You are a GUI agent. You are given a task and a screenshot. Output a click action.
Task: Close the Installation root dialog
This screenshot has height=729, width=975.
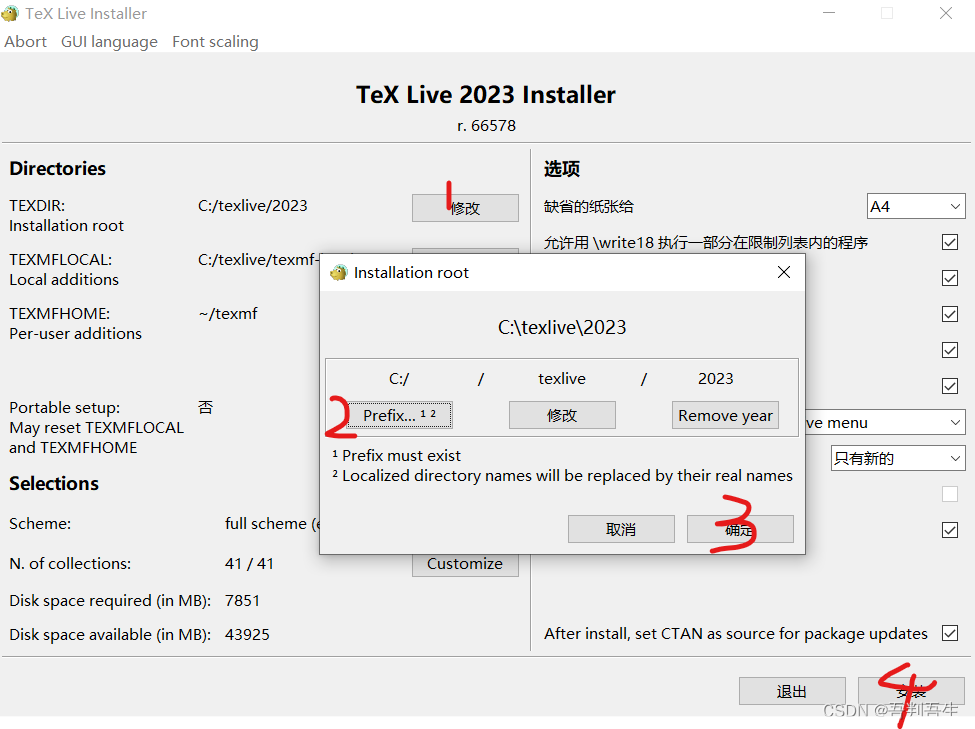click(783, 272)
